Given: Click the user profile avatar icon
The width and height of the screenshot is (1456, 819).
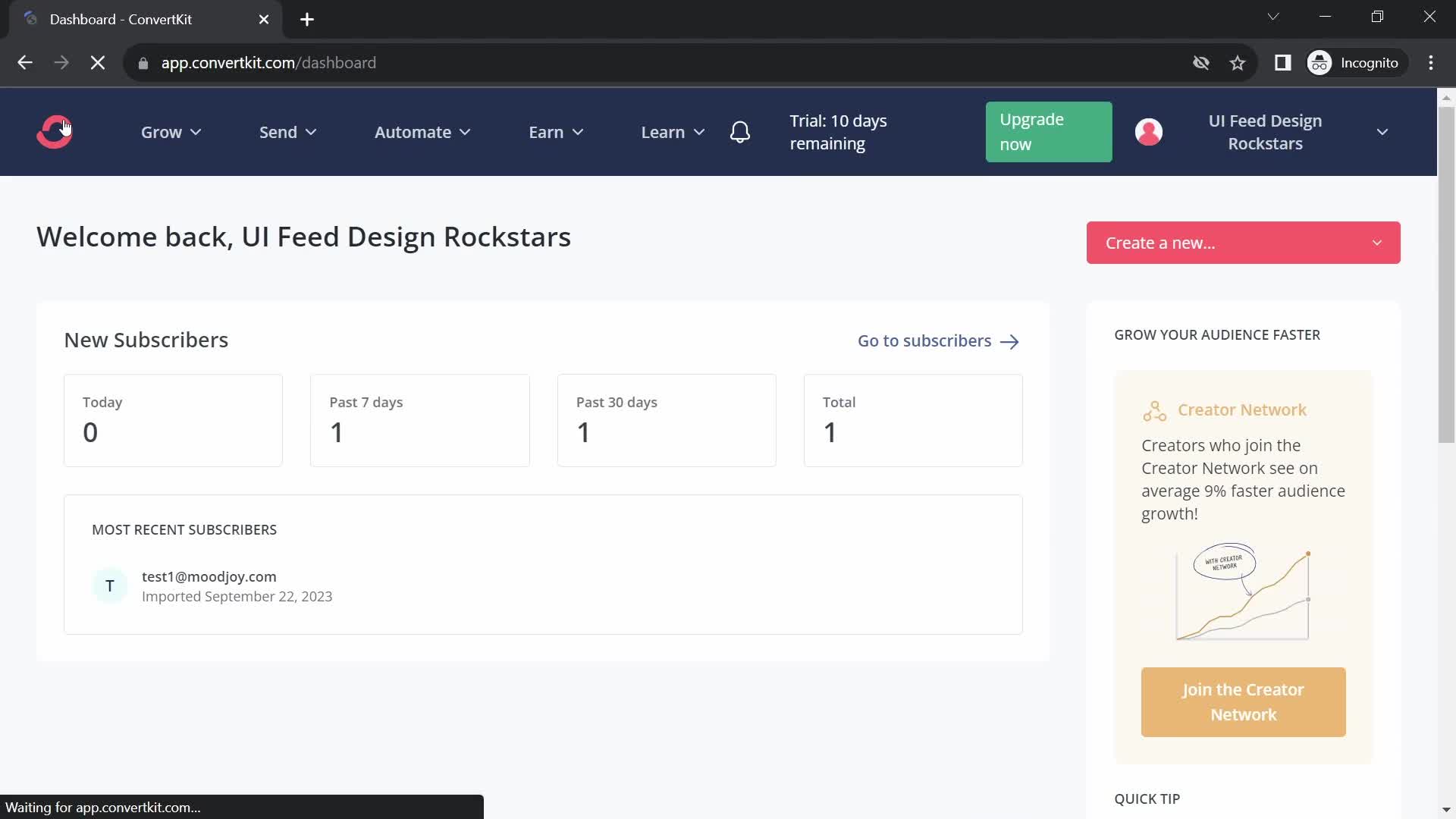Looking at the screenshot, I should [1148, 132].
